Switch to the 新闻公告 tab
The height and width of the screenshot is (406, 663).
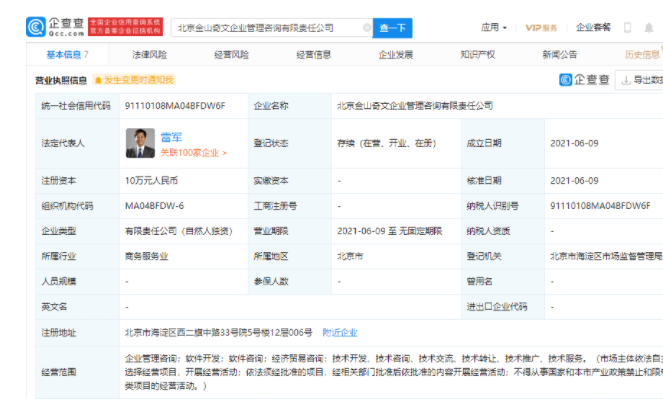pos(559,55)
